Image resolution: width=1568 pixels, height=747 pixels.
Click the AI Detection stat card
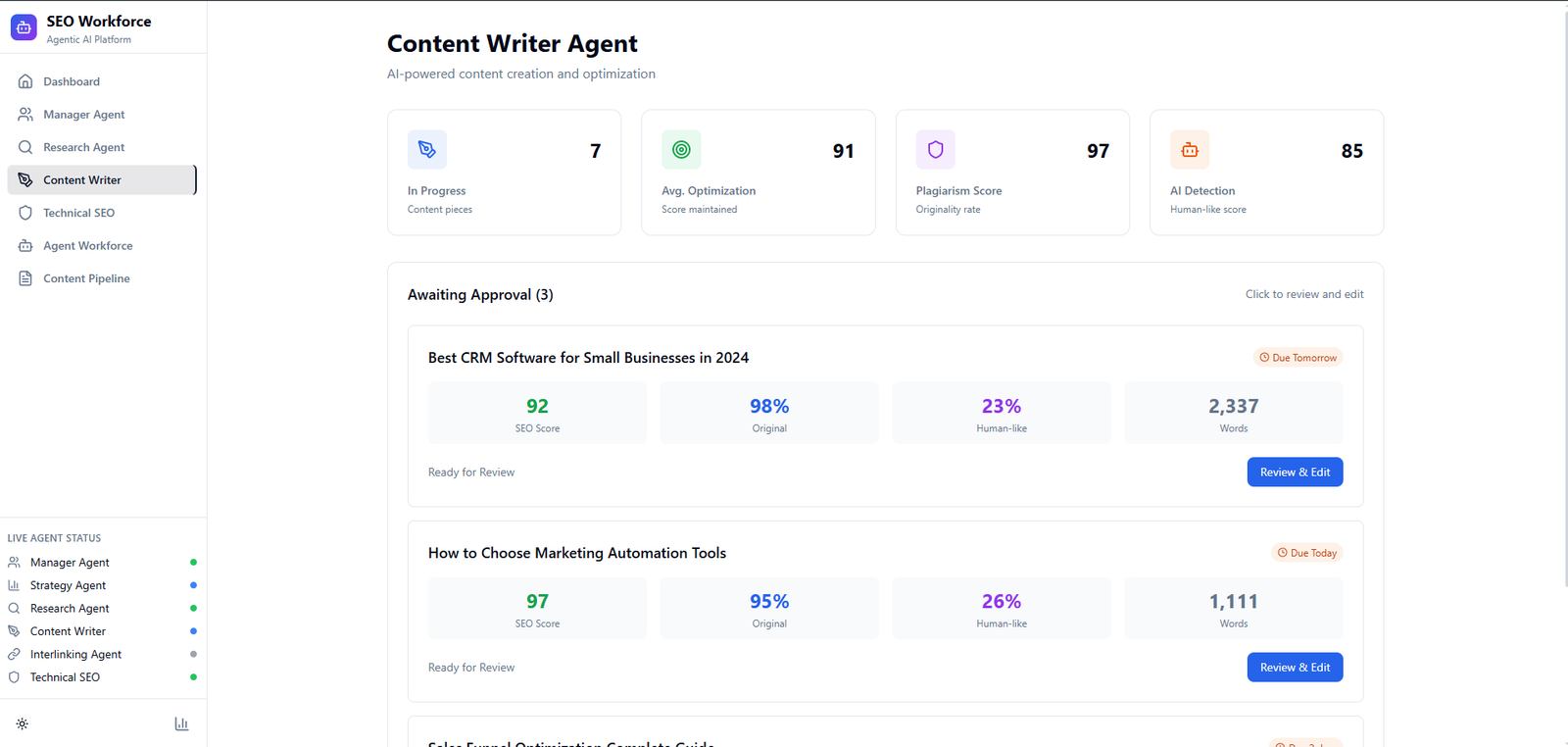tap(1267, 173)
